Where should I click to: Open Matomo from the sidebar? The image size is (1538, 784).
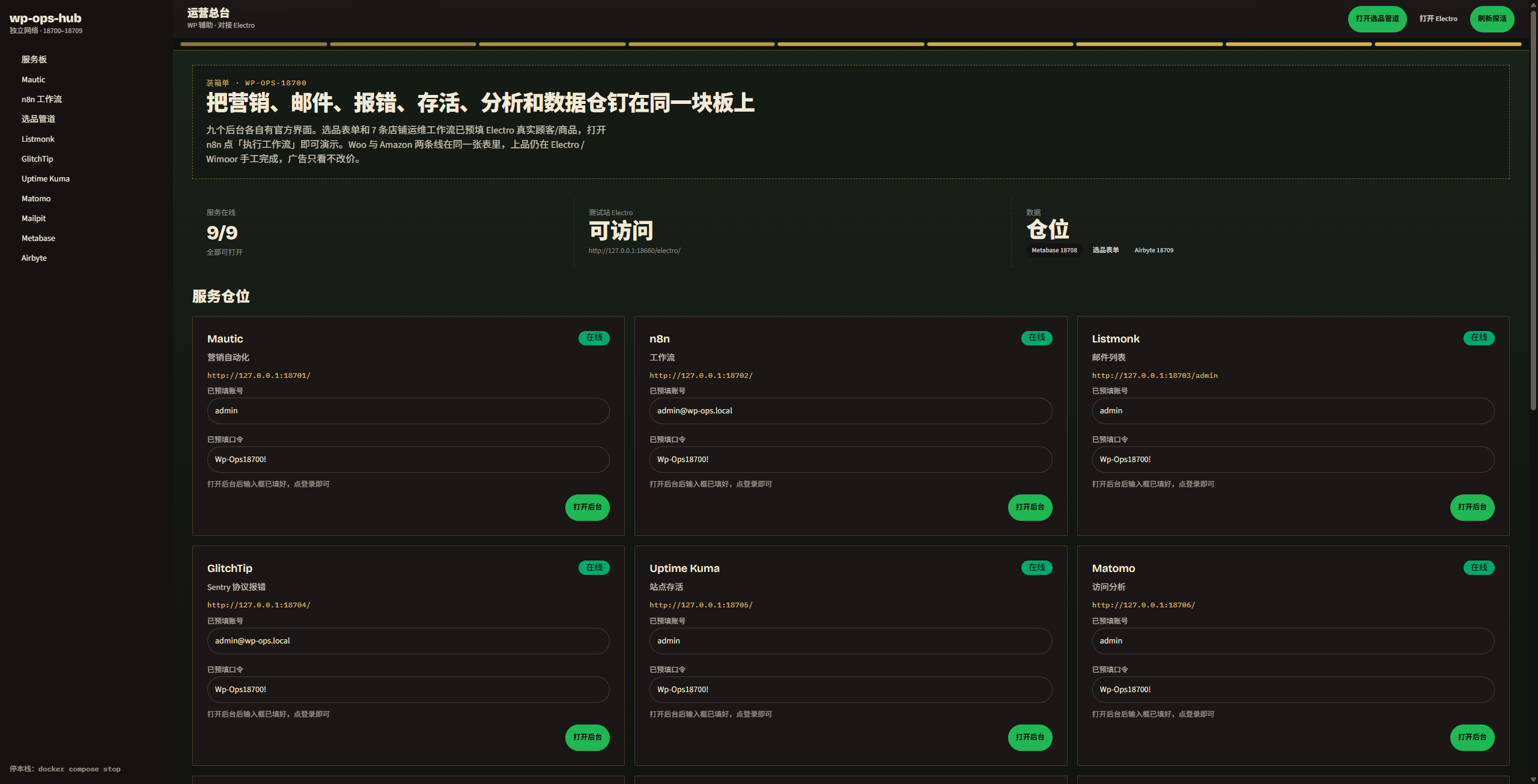pos(36,198)
